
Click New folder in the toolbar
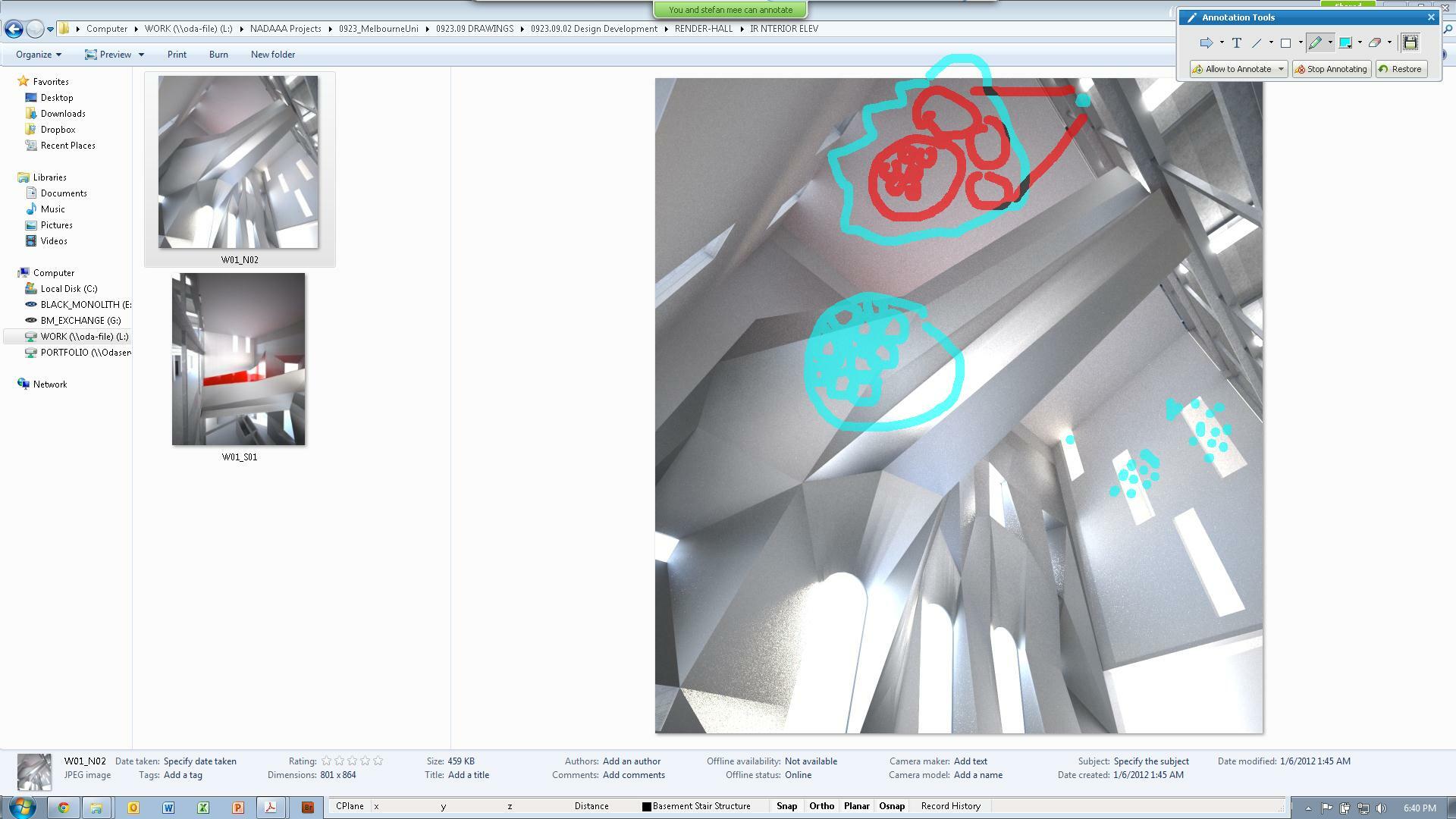coord(273,55)
